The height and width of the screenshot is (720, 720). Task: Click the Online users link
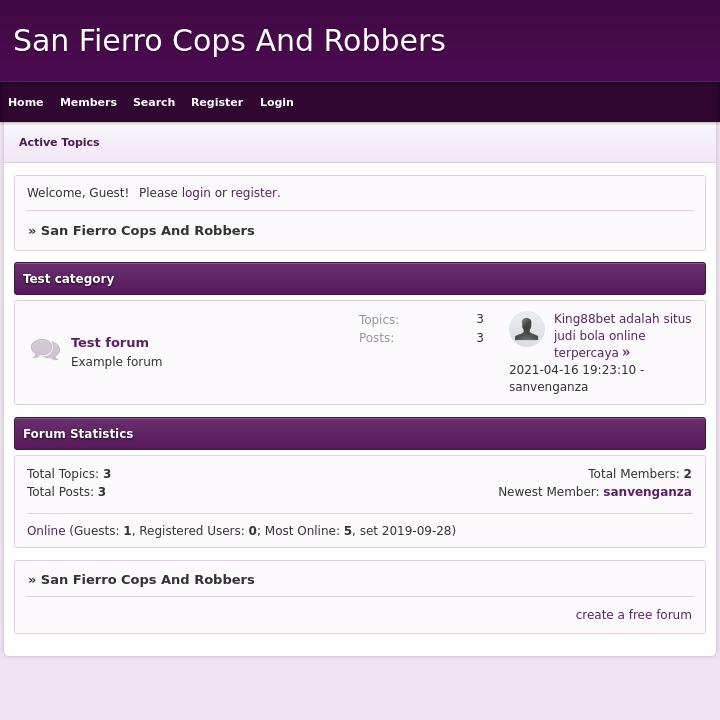[46, 531]
